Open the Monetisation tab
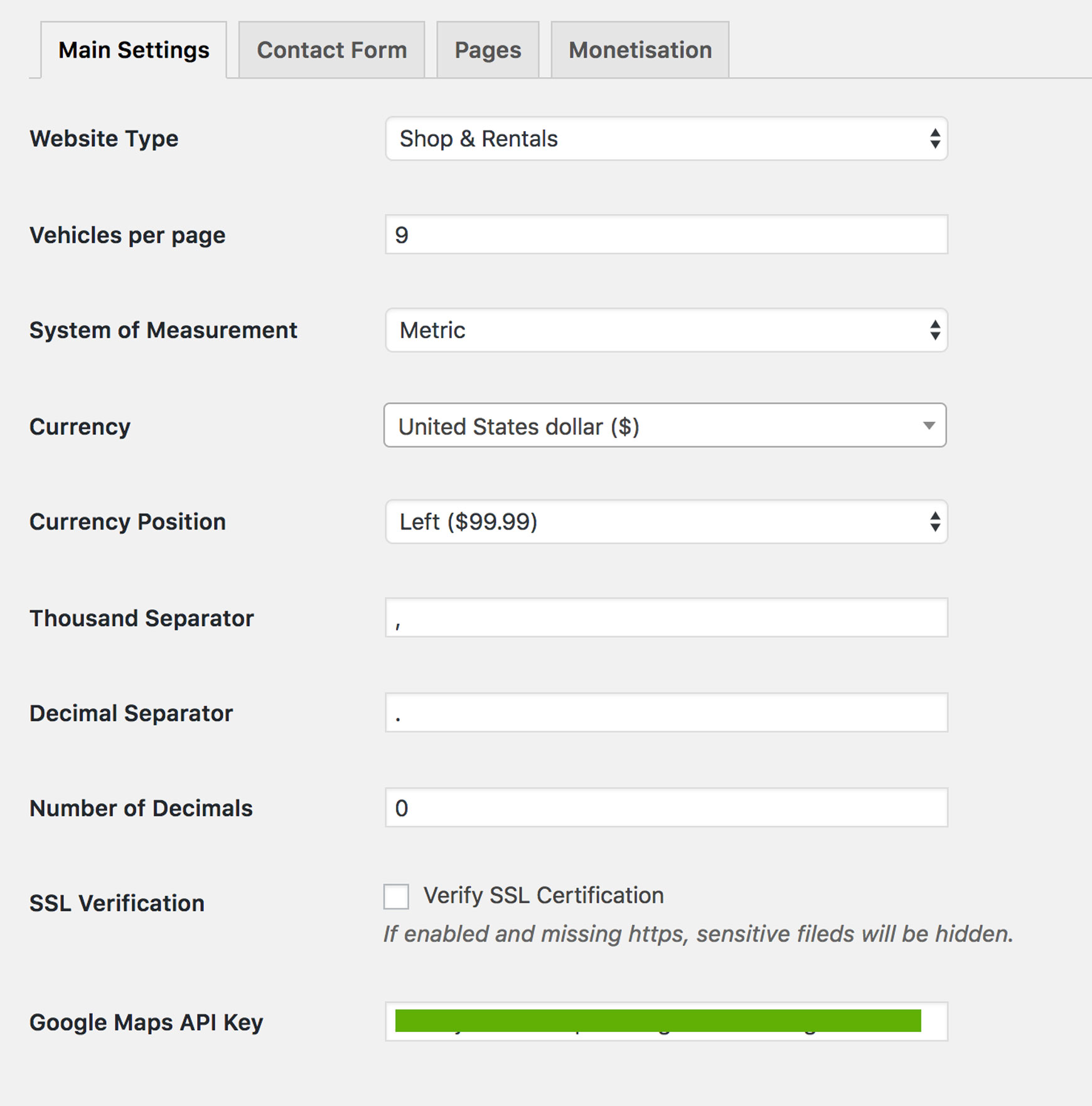Image resolution: width=1092 pixels, height=1106 pixels. [640, 50]
